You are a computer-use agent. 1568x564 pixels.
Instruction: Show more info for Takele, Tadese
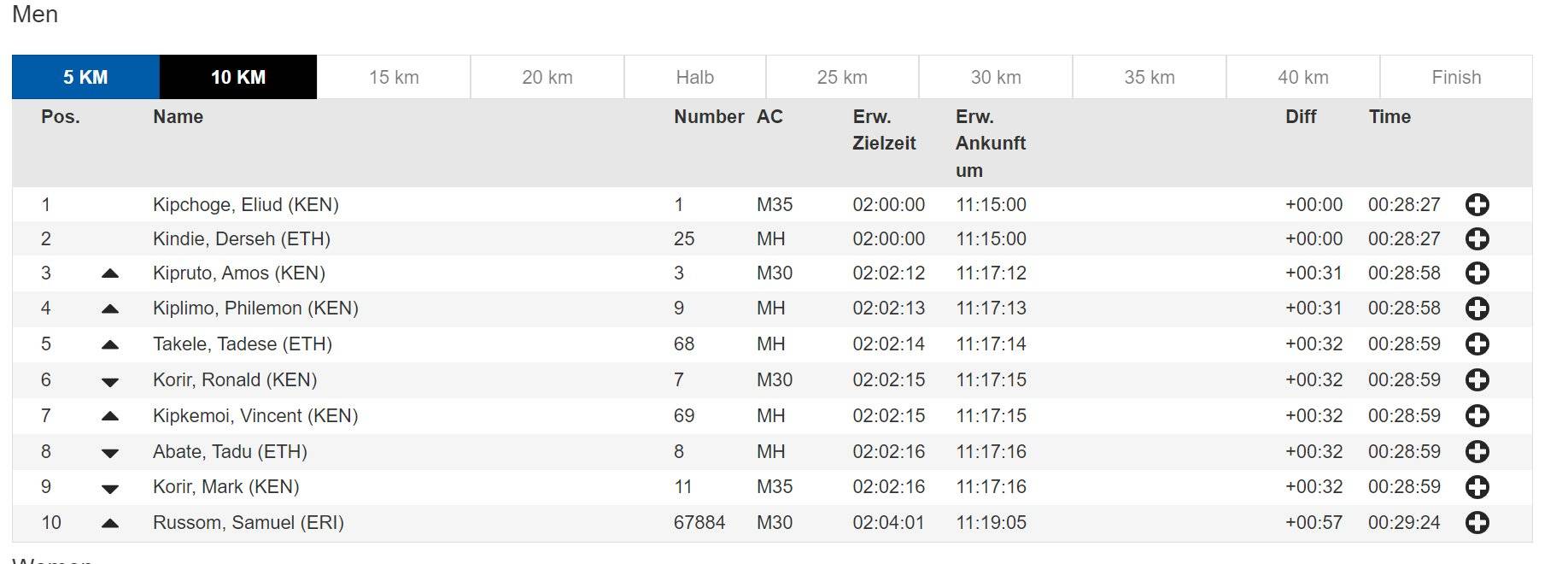point(1477,344)
